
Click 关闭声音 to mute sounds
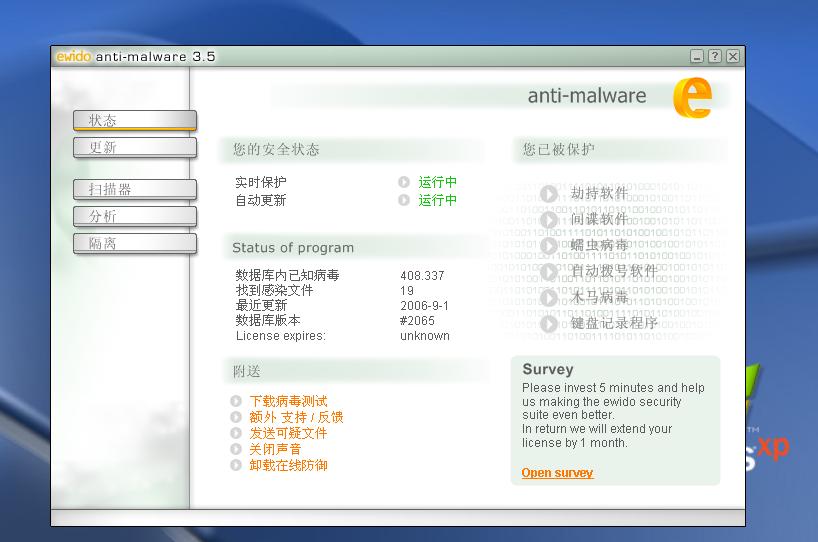pyautogui.click(x=275, y=449)
